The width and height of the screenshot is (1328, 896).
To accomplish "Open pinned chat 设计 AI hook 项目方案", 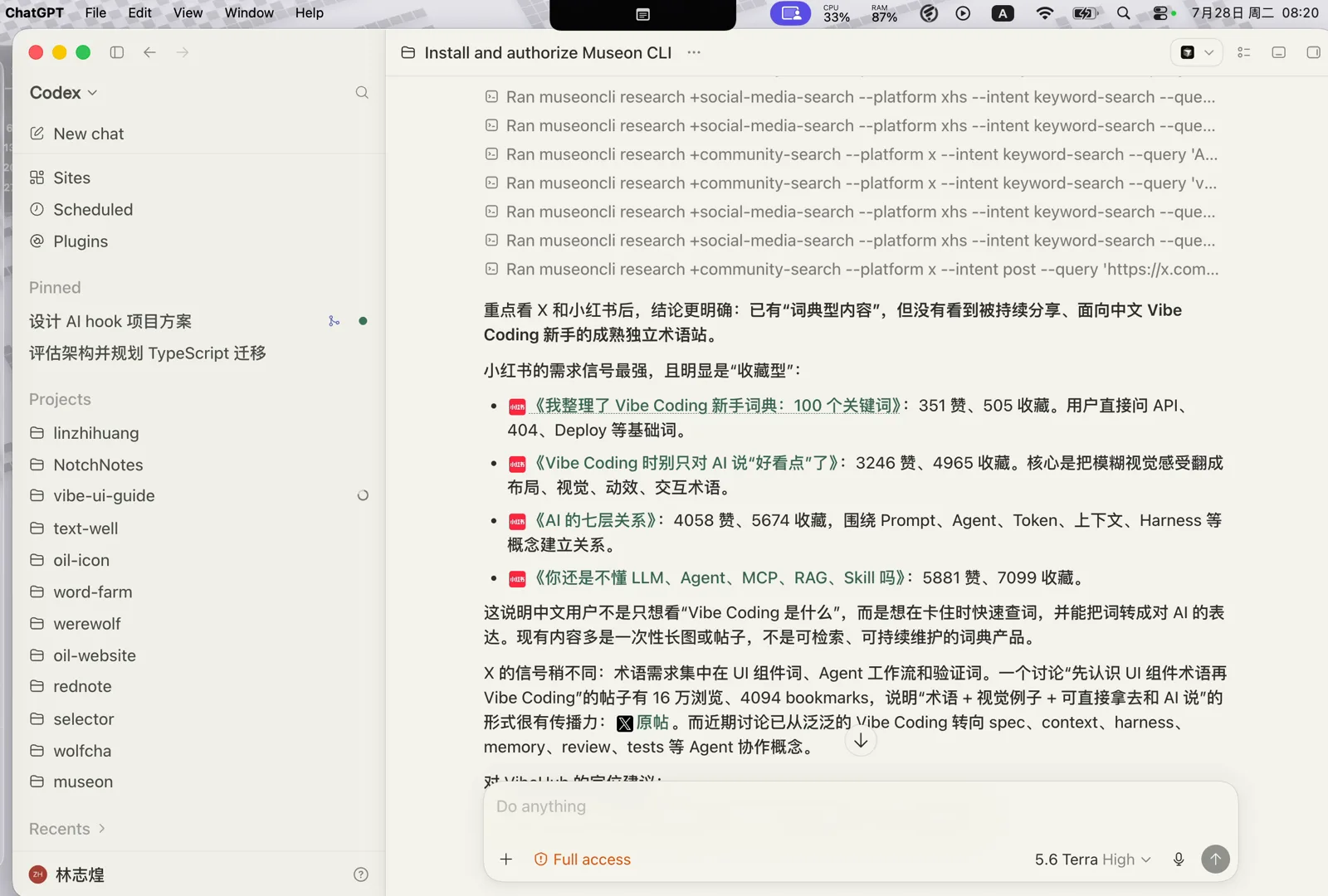I will click(x=198, y=321).
